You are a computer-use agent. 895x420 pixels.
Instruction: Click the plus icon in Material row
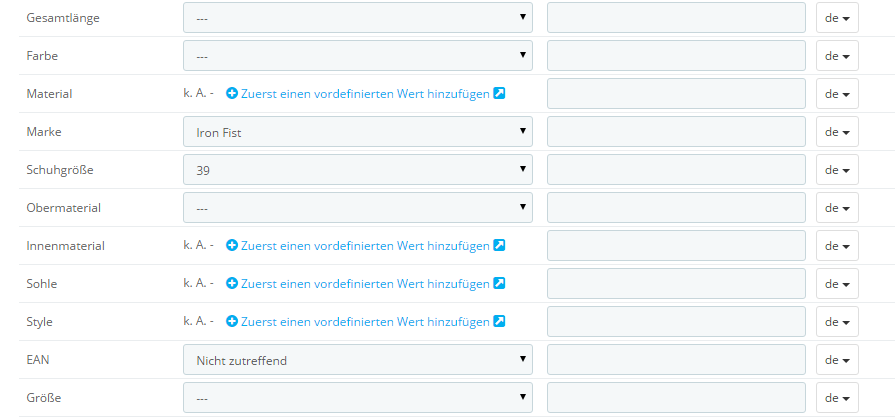(x=232, y=94)
